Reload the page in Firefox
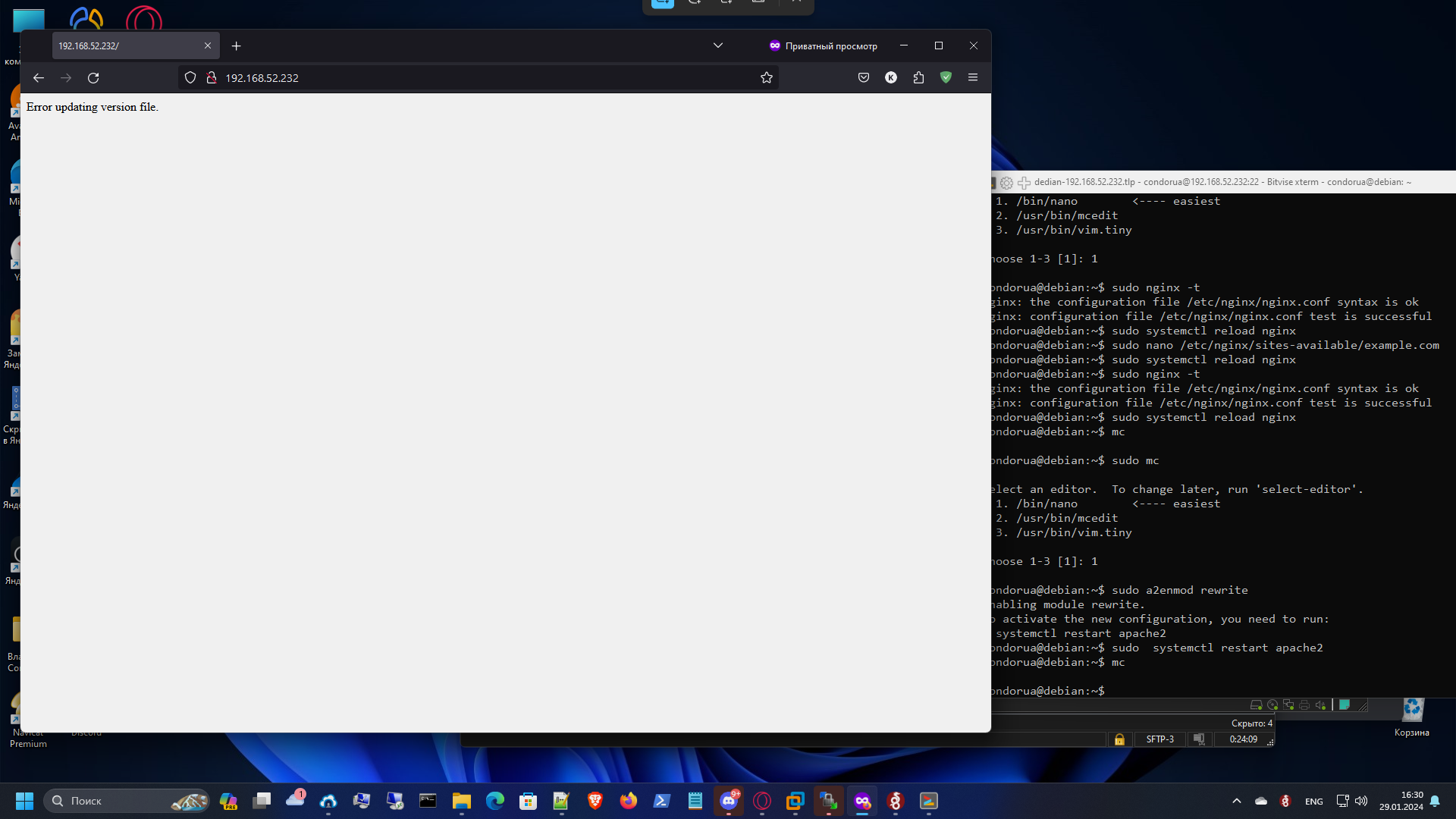Viewport: 1456px width, 819px height. (93, 78)
